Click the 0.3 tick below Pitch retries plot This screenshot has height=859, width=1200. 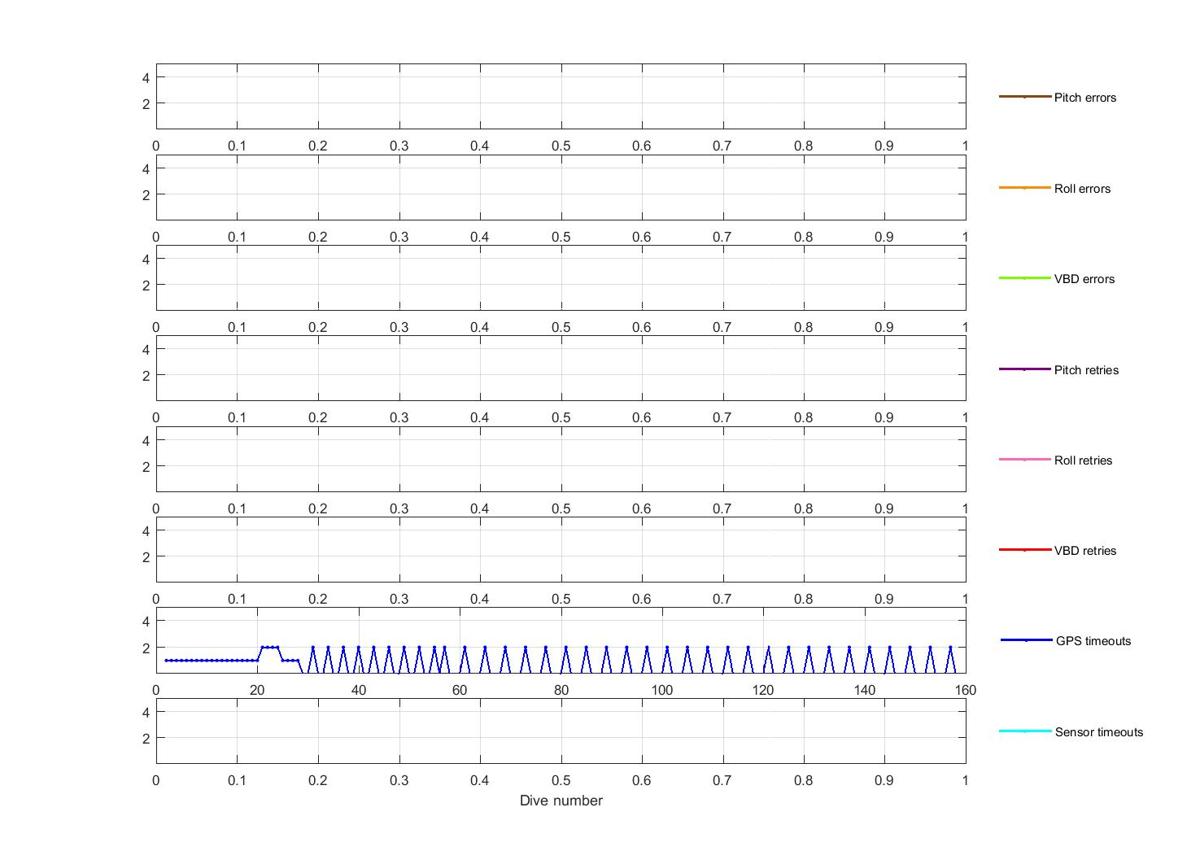[399, 417]
